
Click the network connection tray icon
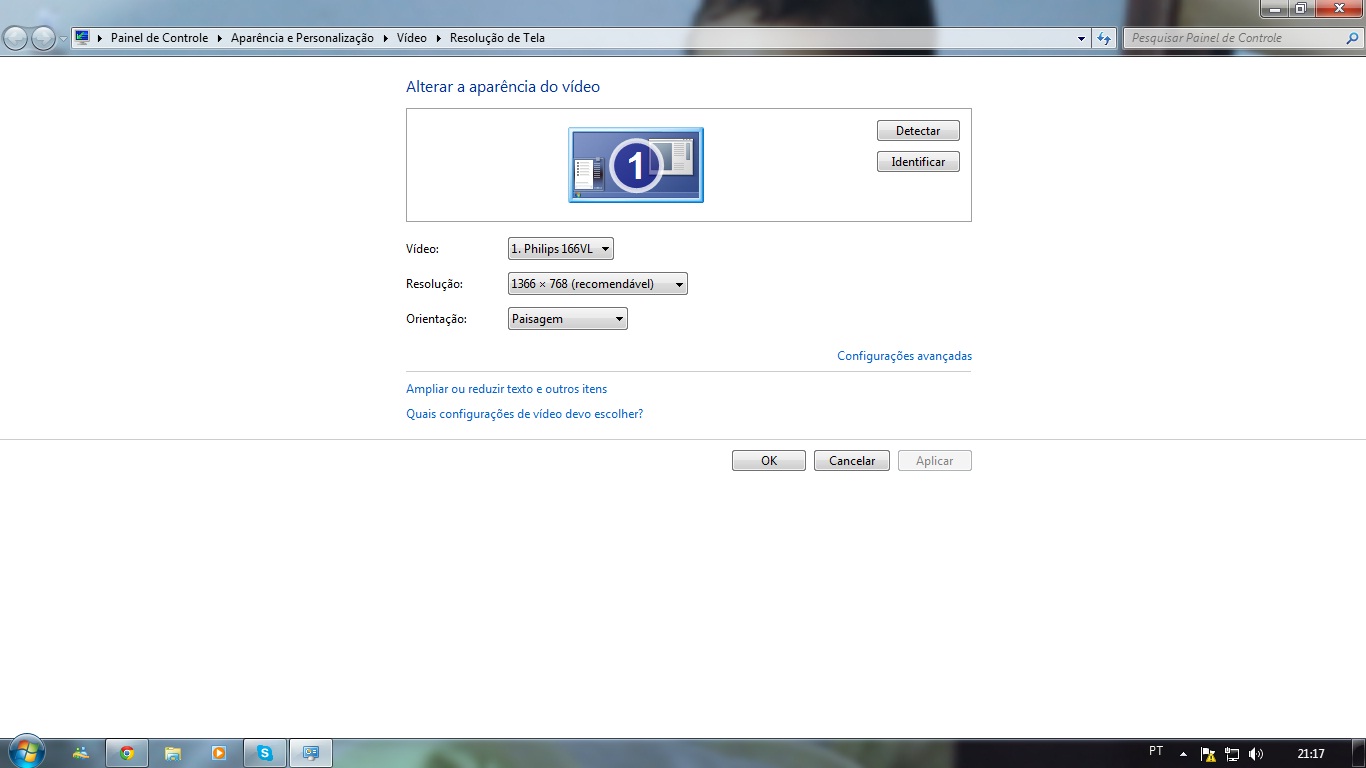(1232, 754)
